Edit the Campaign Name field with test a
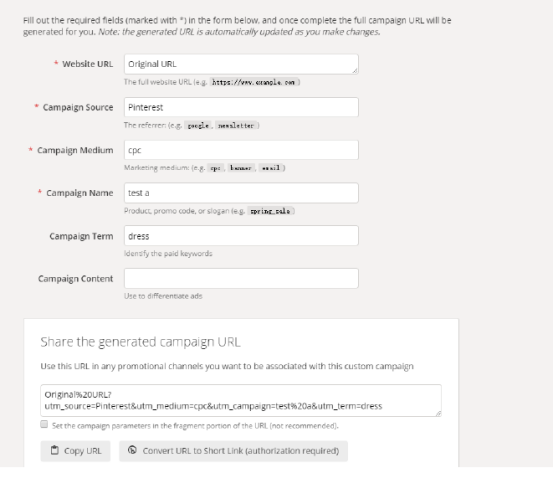This screenshot has height=478, width=554. pyautogui.click(x=241, y=193)
